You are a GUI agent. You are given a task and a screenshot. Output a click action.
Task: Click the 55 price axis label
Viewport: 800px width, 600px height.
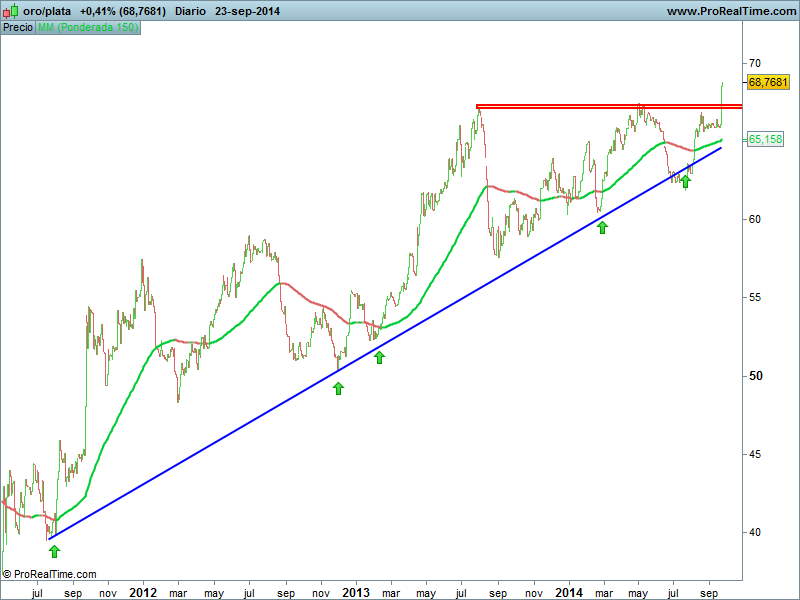click(x=755, y=297)
